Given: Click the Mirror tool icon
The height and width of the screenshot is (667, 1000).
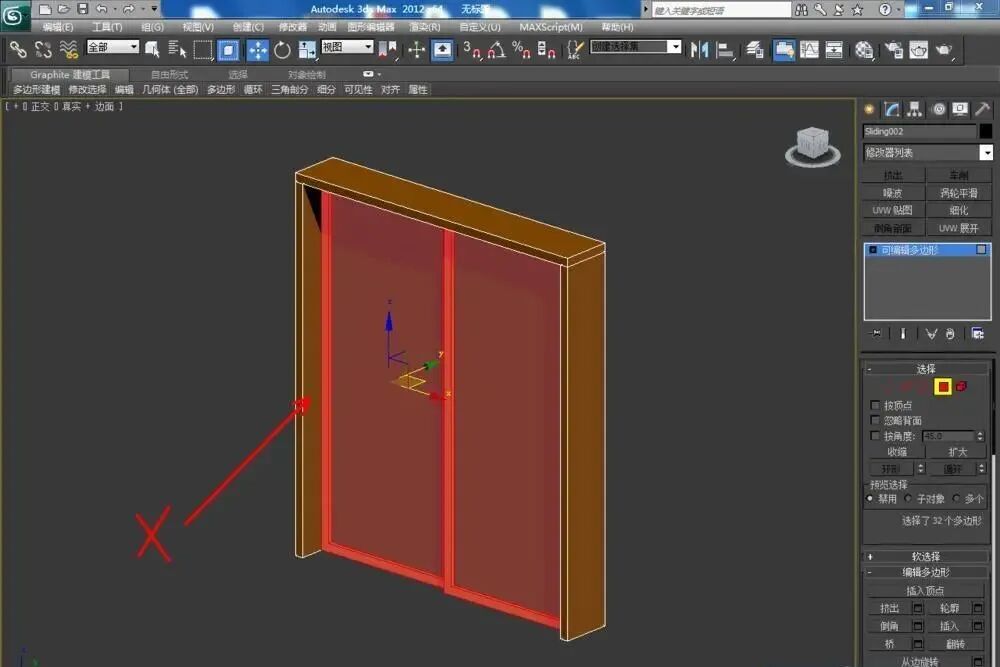Looking at the screenshot, I should pos(699,50).
